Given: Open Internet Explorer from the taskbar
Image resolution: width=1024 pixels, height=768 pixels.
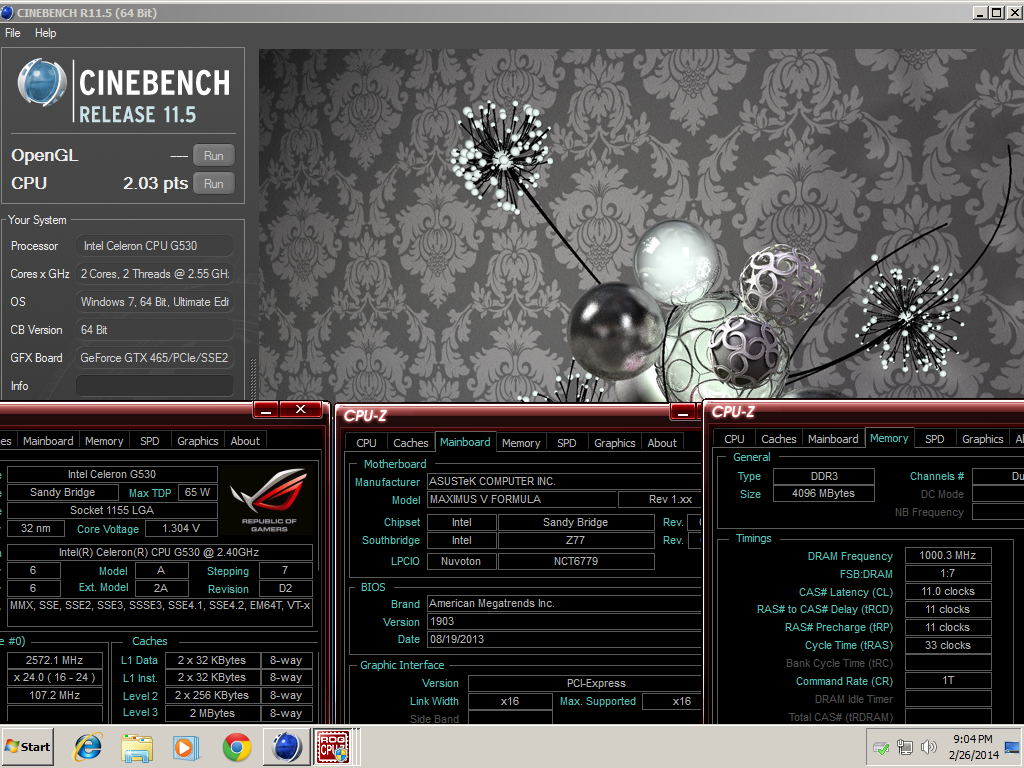Looking at the screenshot, I should coord(88,747).
